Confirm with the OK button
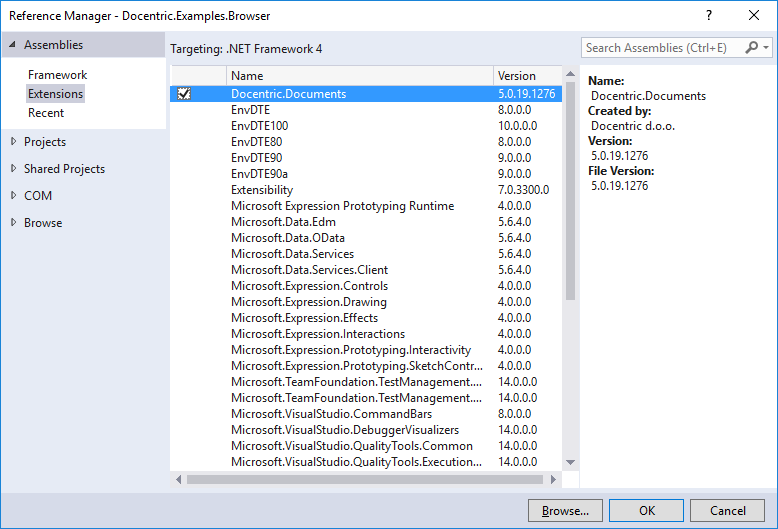This screenshot has height=529, width=778. (647, 511)
